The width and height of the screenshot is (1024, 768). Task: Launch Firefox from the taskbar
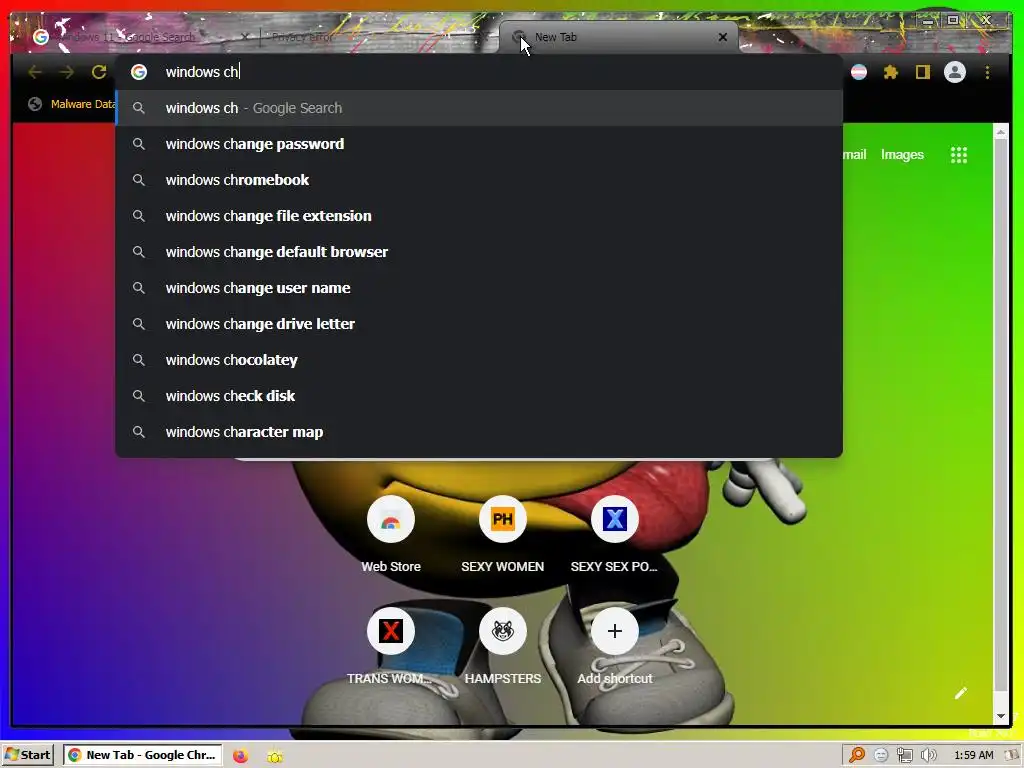[x=240, y=756]
